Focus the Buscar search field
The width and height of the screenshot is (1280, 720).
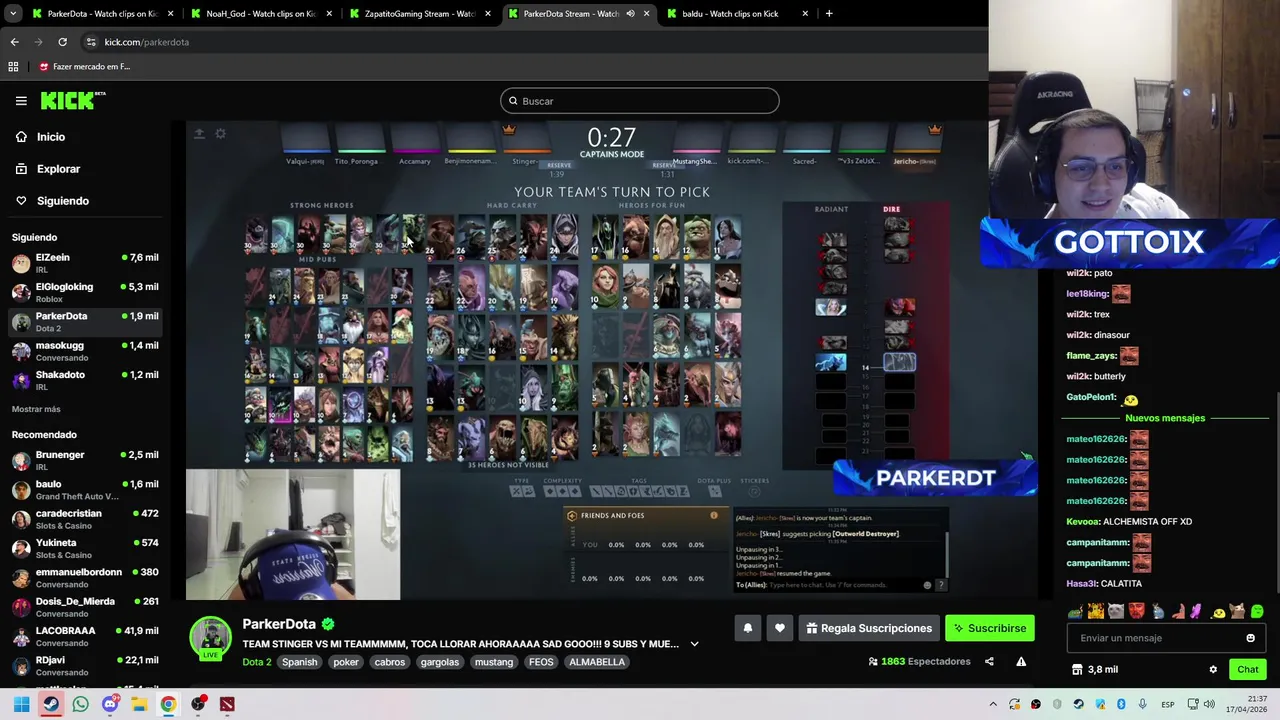click(640, 101)
